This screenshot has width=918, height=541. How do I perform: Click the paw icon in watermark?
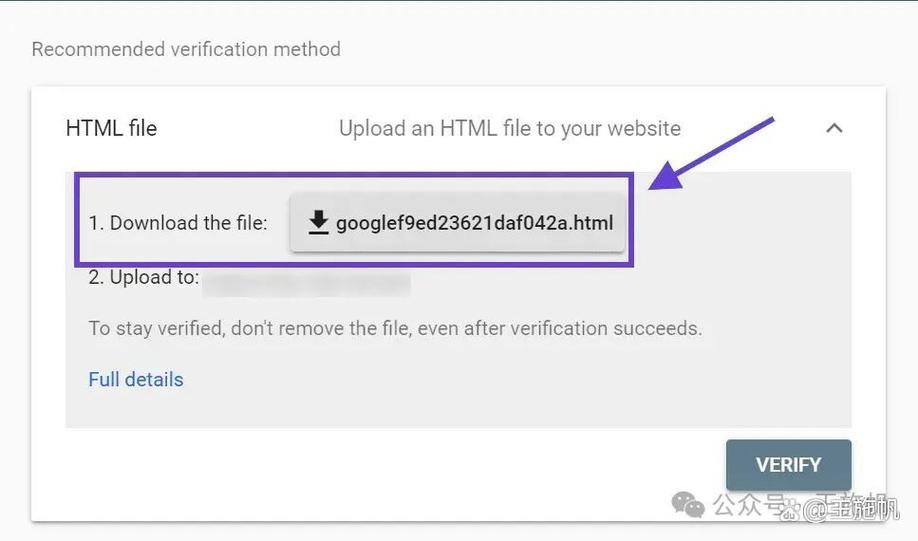coord(791,509)
